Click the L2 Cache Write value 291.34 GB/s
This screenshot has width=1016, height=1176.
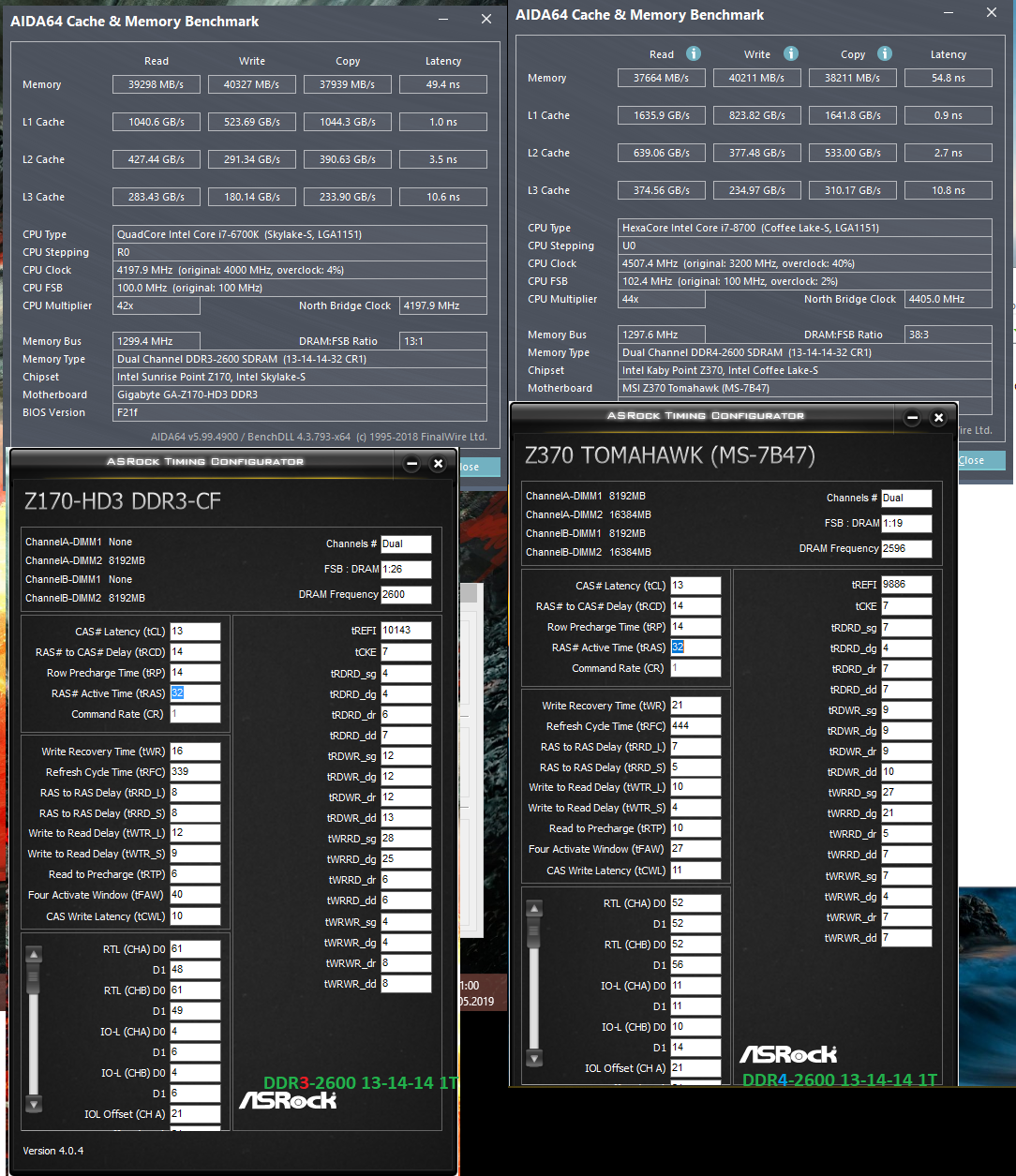tap(252, 159)
